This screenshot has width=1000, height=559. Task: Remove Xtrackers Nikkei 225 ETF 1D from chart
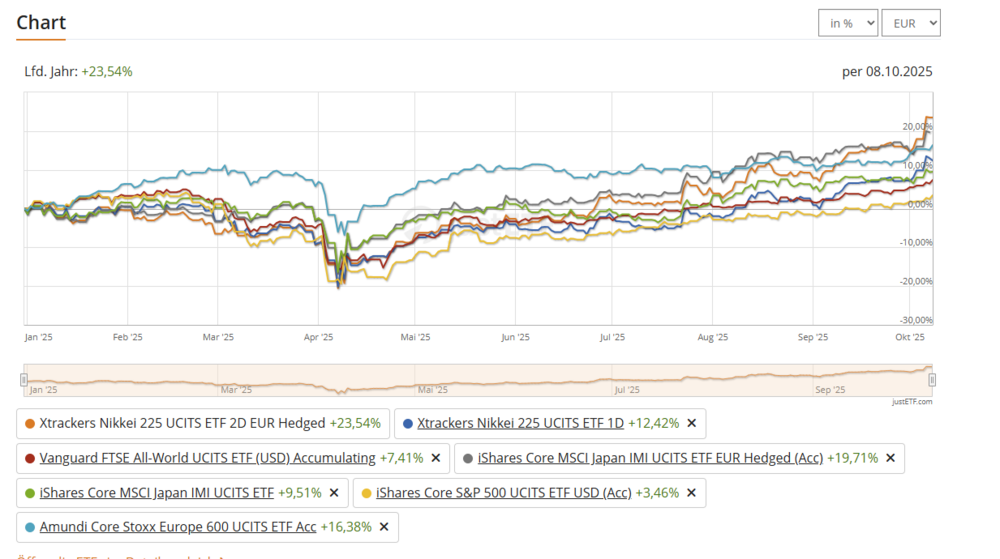(691, 423)
